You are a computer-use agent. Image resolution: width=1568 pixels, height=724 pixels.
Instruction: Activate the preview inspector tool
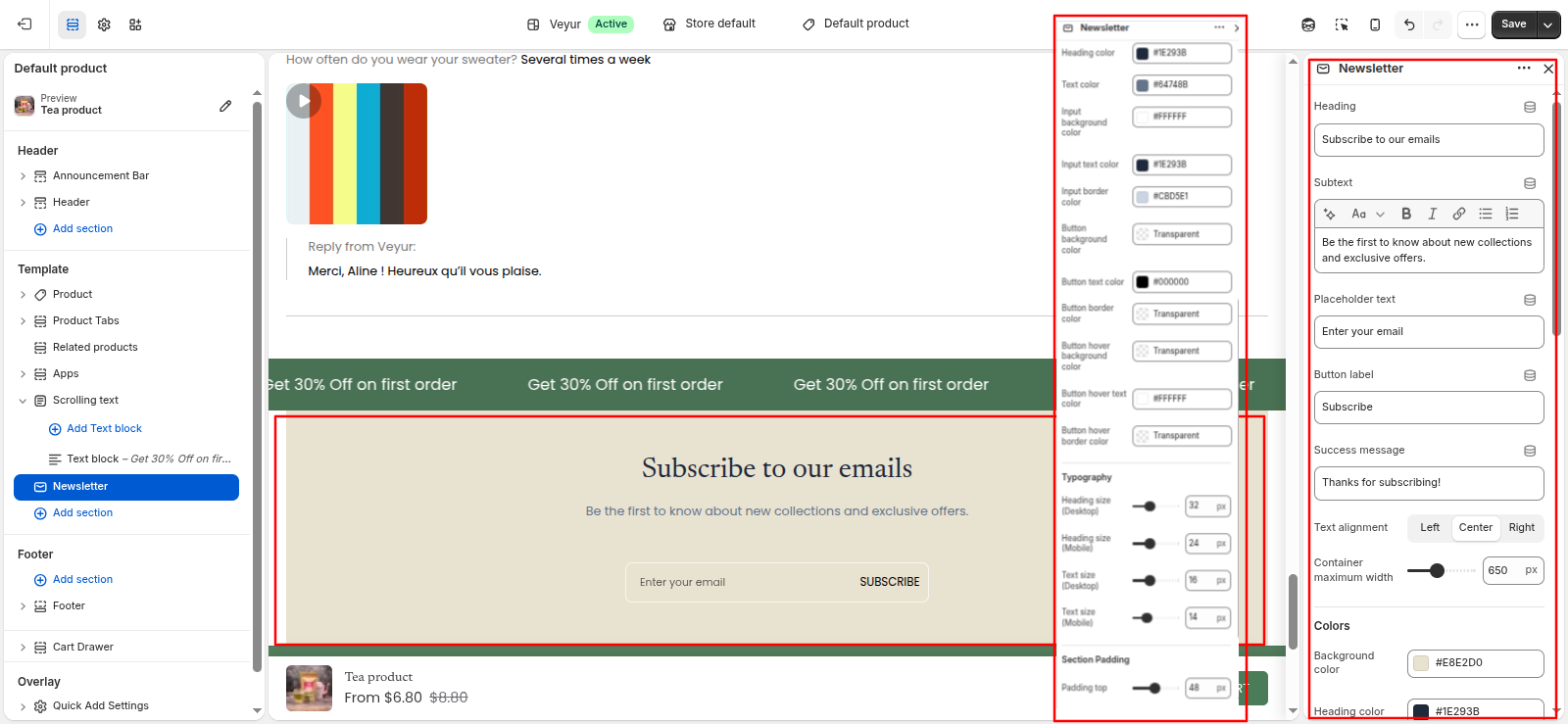pos(1342,24)
